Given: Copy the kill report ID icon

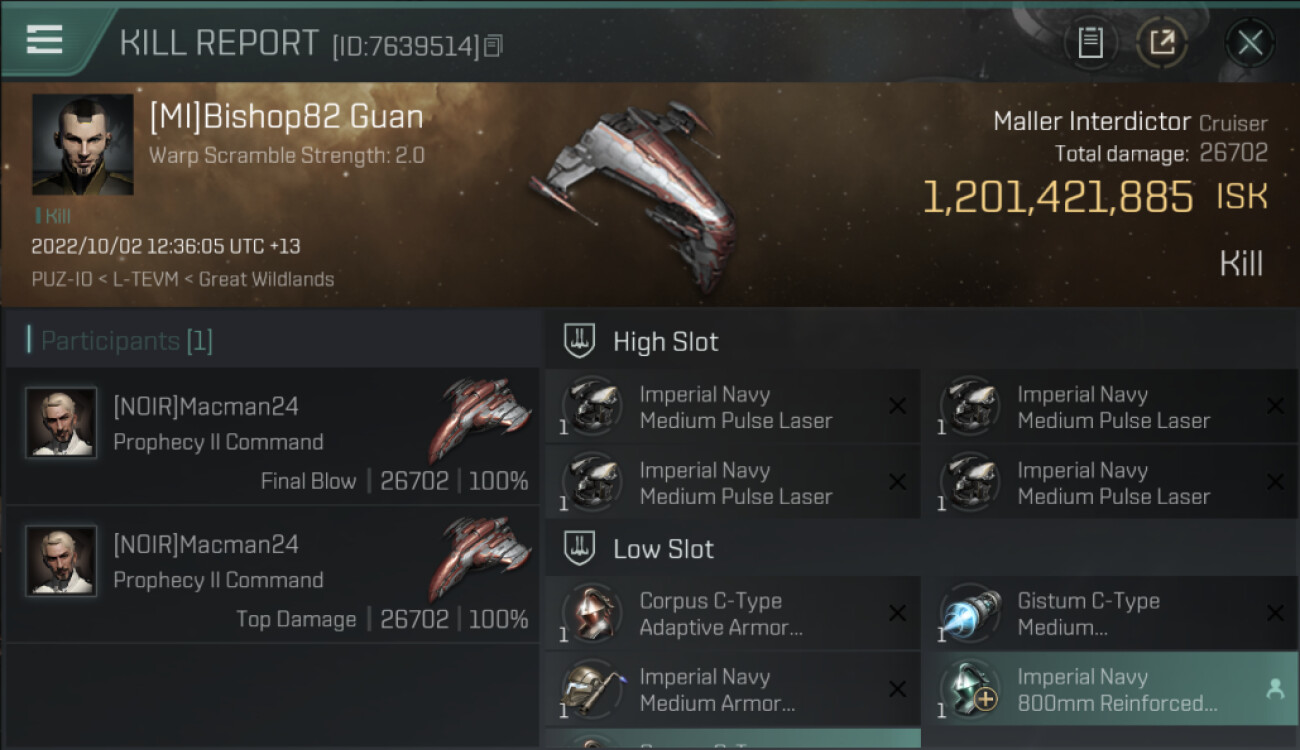Looking at the screenshot, I should (493, 46).
